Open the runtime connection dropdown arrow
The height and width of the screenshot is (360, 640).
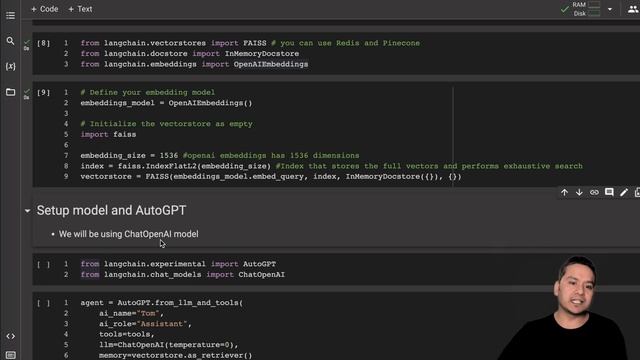click(x=610, y=9)
